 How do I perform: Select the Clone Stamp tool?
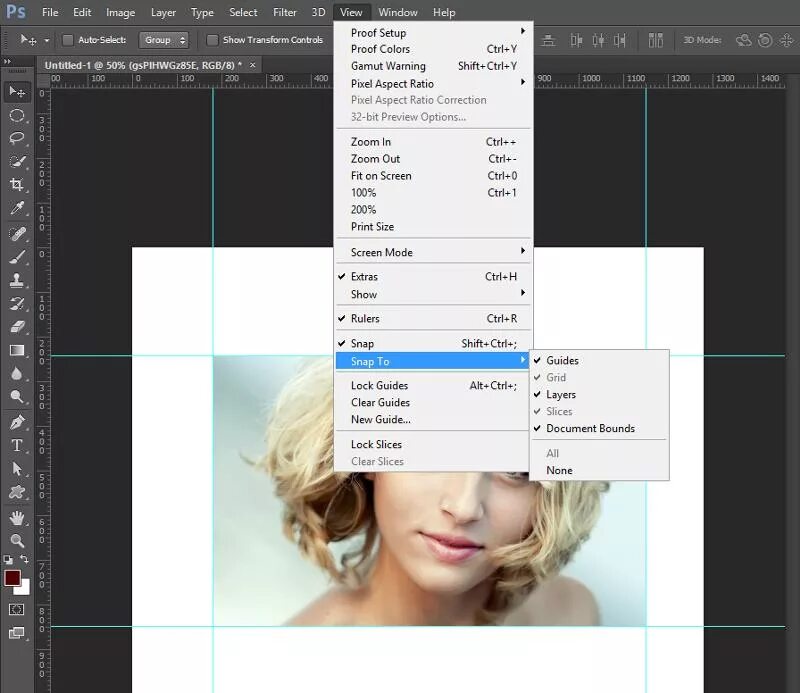[x=17, y=280]
